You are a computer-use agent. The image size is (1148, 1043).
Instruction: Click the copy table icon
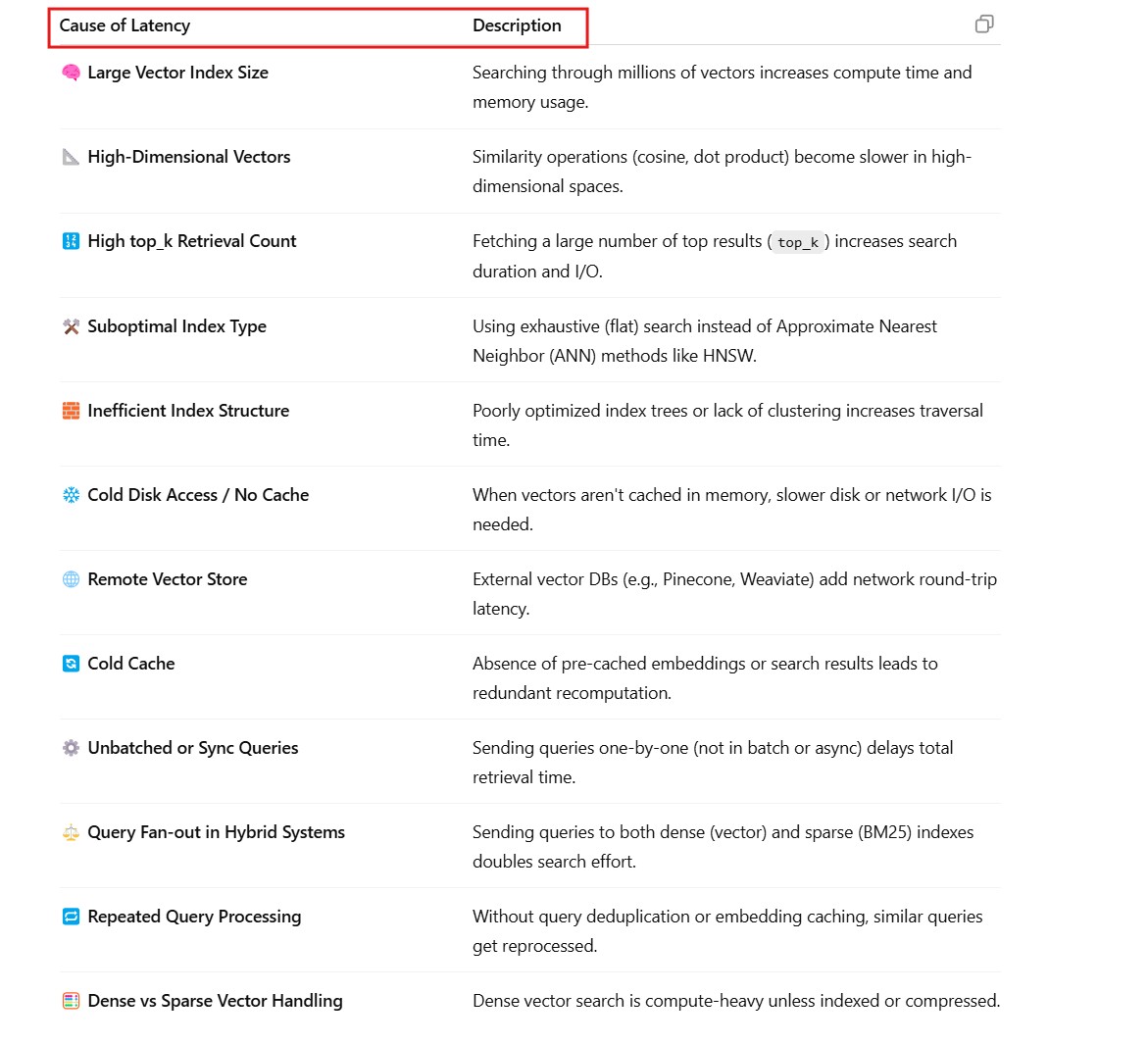pyautogui.click(x=984, y=25)
